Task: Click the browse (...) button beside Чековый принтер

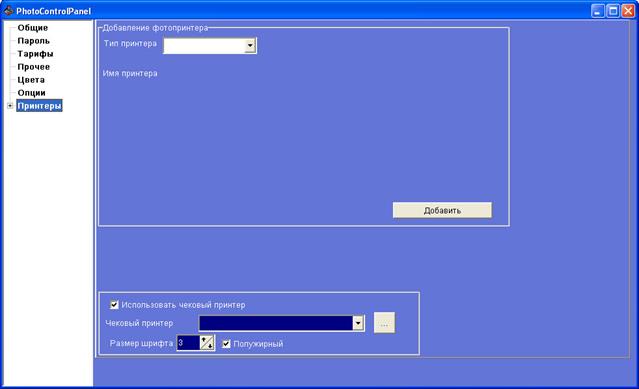Action: tap(384, 323)
